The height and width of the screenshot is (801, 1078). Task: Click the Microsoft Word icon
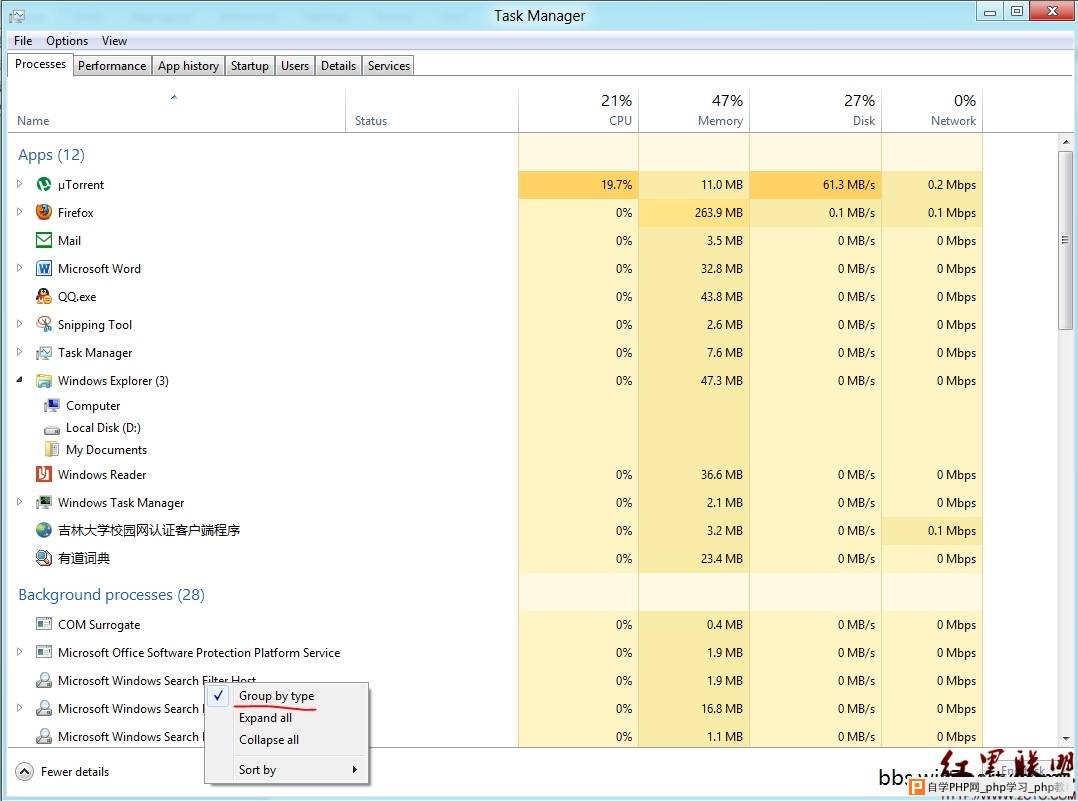(x=44, y=269)
